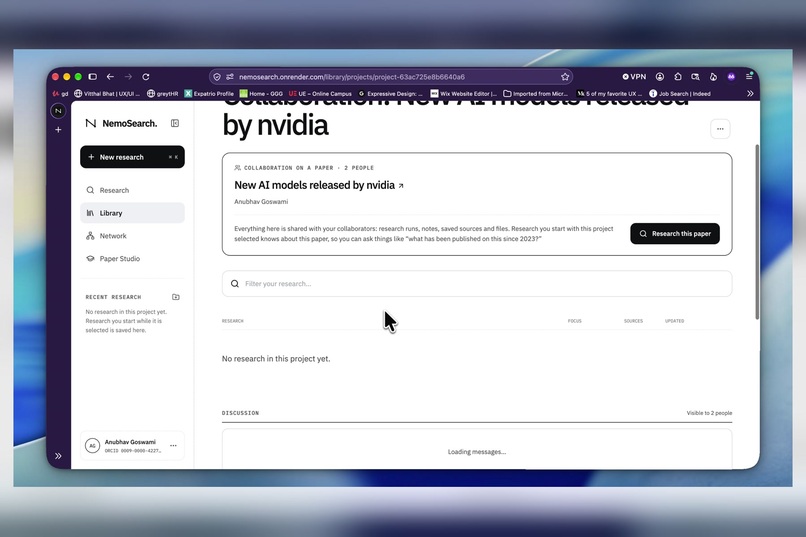Open the Network section
Screen dimensions: 806x537
point(132,236)
